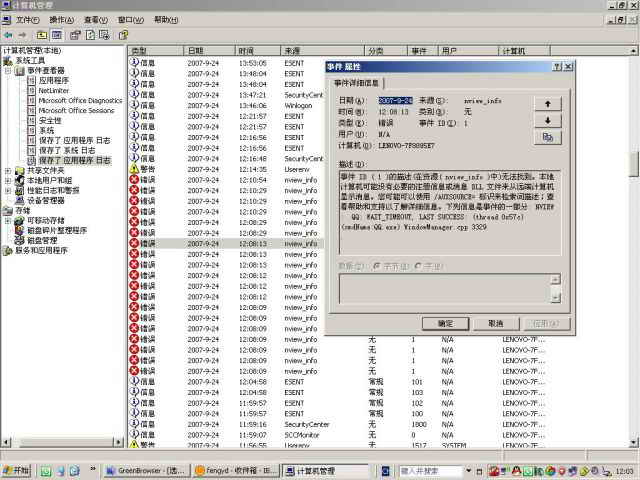Click the Up one level folder icon

click(x=42, y=36)
